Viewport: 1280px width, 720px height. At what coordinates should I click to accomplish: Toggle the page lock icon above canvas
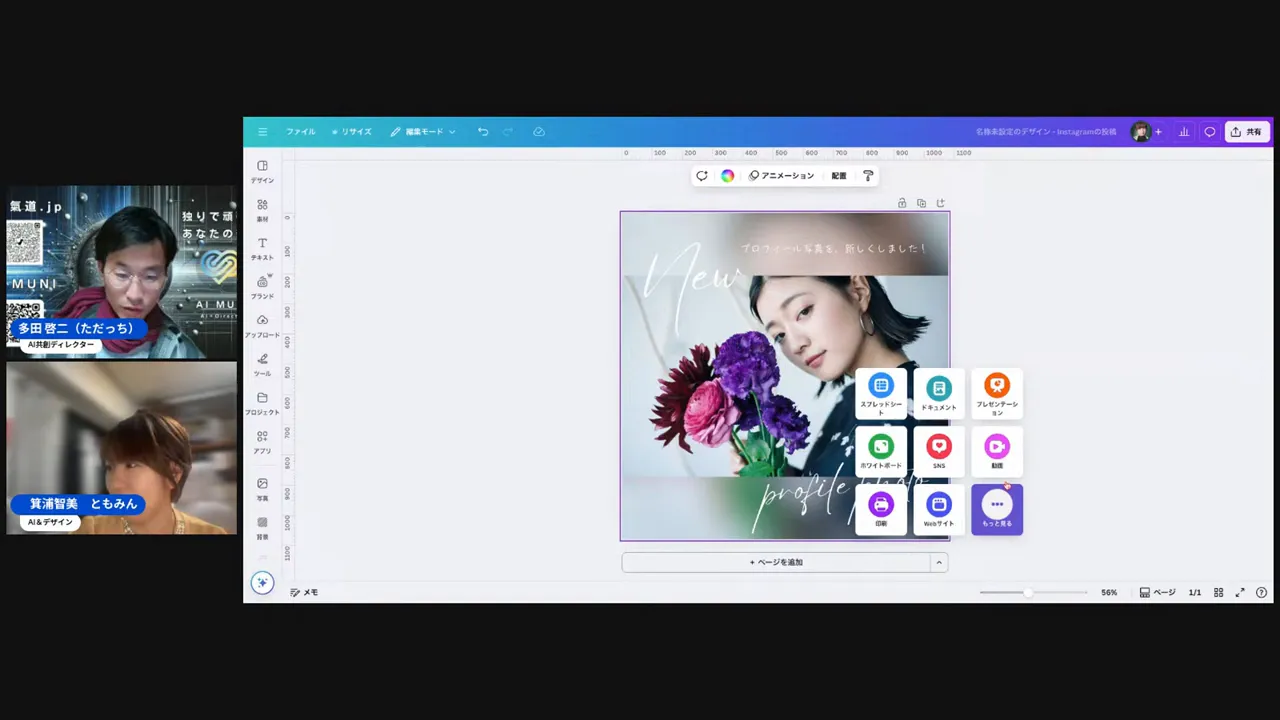click(x=902, y=203)
